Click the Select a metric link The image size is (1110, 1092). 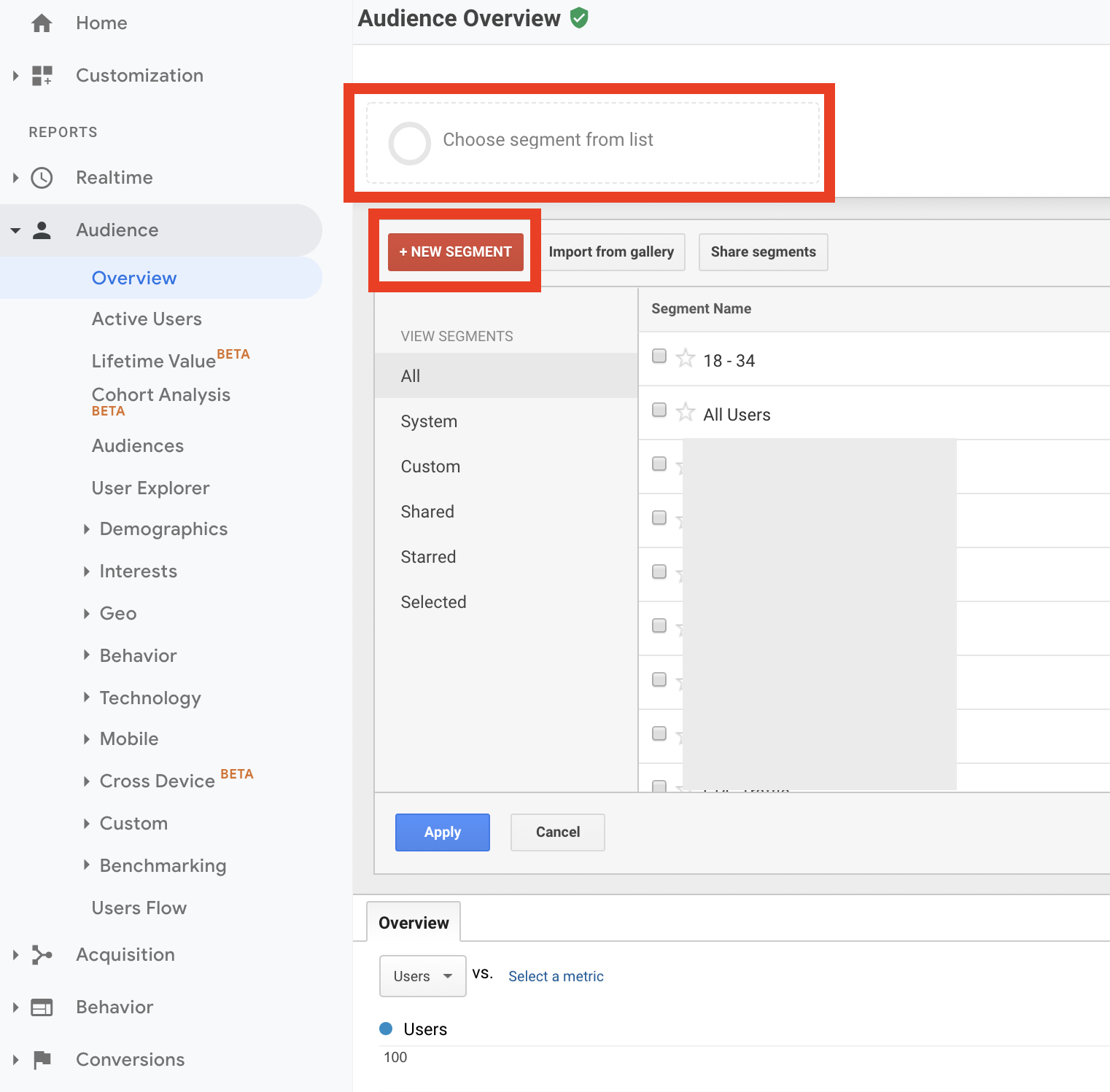[x=556, y=976]
